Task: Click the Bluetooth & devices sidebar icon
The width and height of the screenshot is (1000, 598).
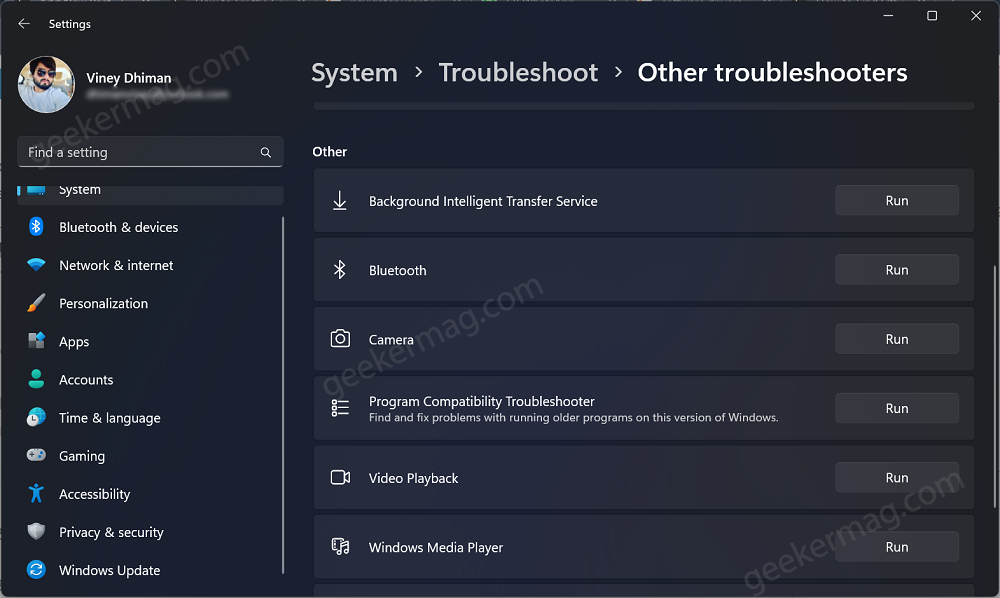Action: click(x=36, y=226)
